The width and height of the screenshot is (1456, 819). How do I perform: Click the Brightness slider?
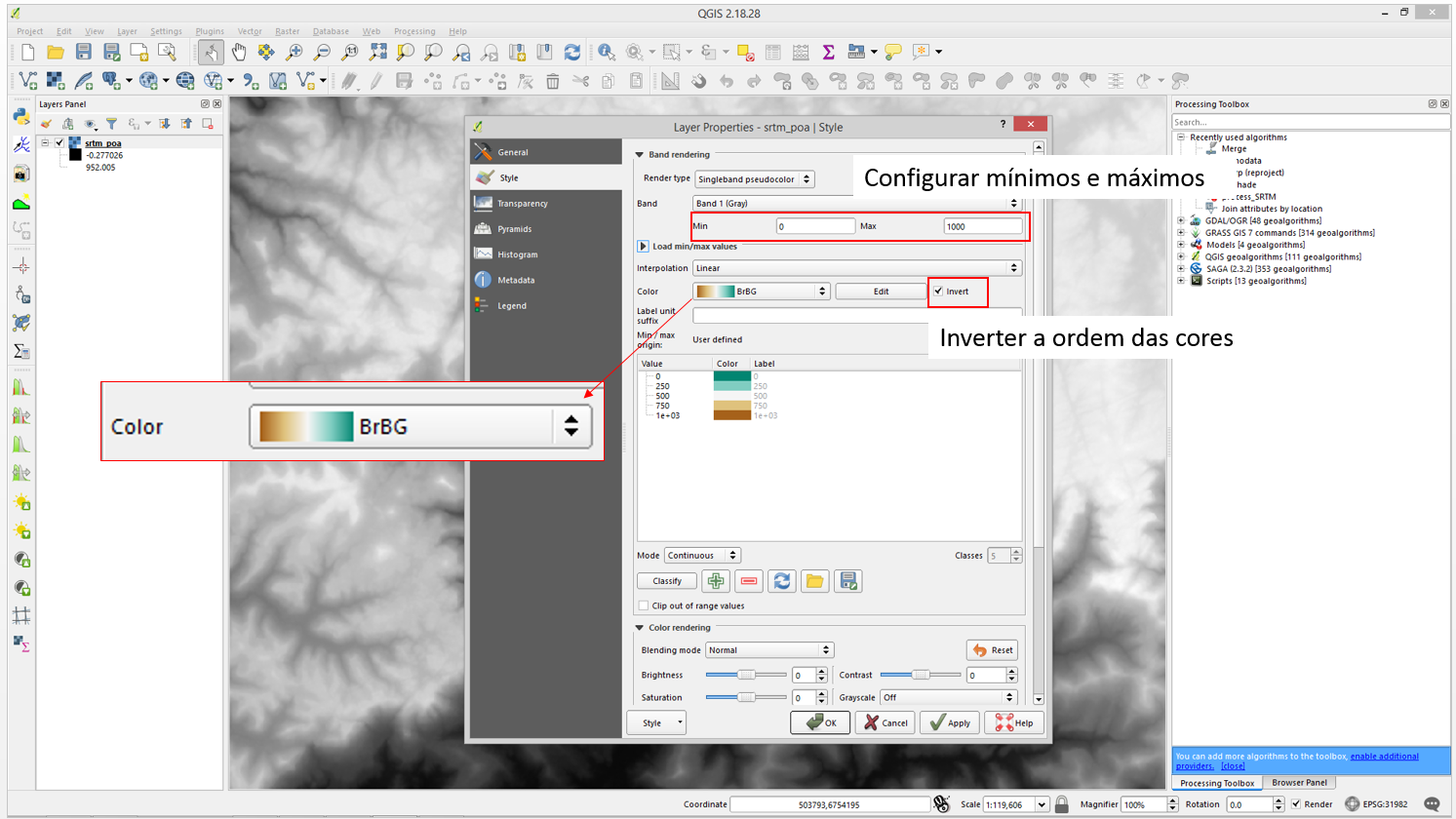click(x=746, y=675)
